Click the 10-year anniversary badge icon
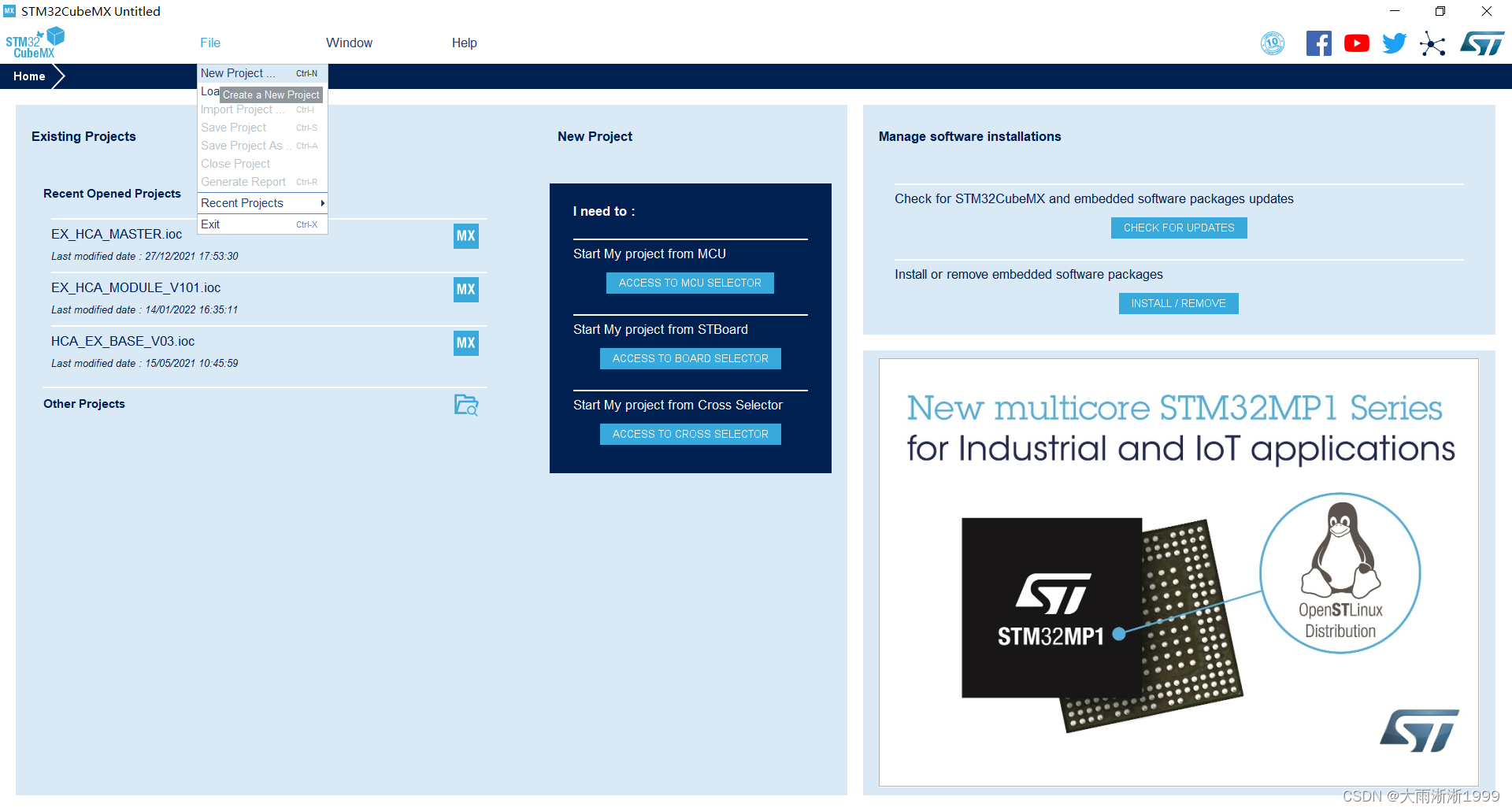Screen dimensions: 1512x811 [x=1273, y=43]
